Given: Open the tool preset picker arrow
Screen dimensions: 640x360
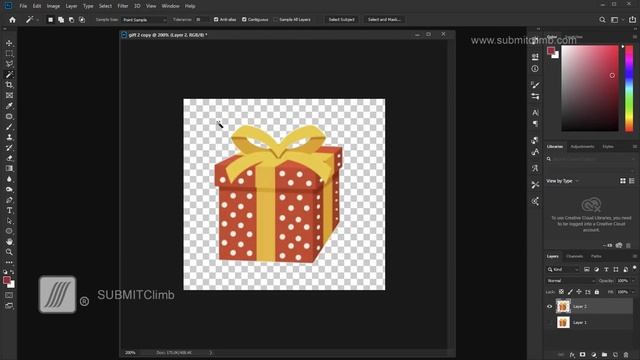Looking at the screenshot, I should coord(38,20).
